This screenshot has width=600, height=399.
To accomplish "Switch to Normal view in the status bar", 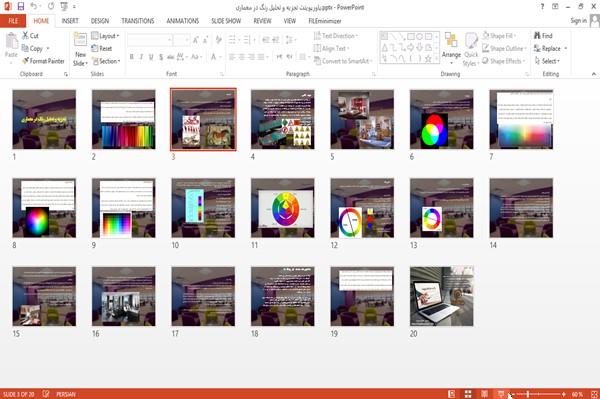I will (x=452, y=394).
